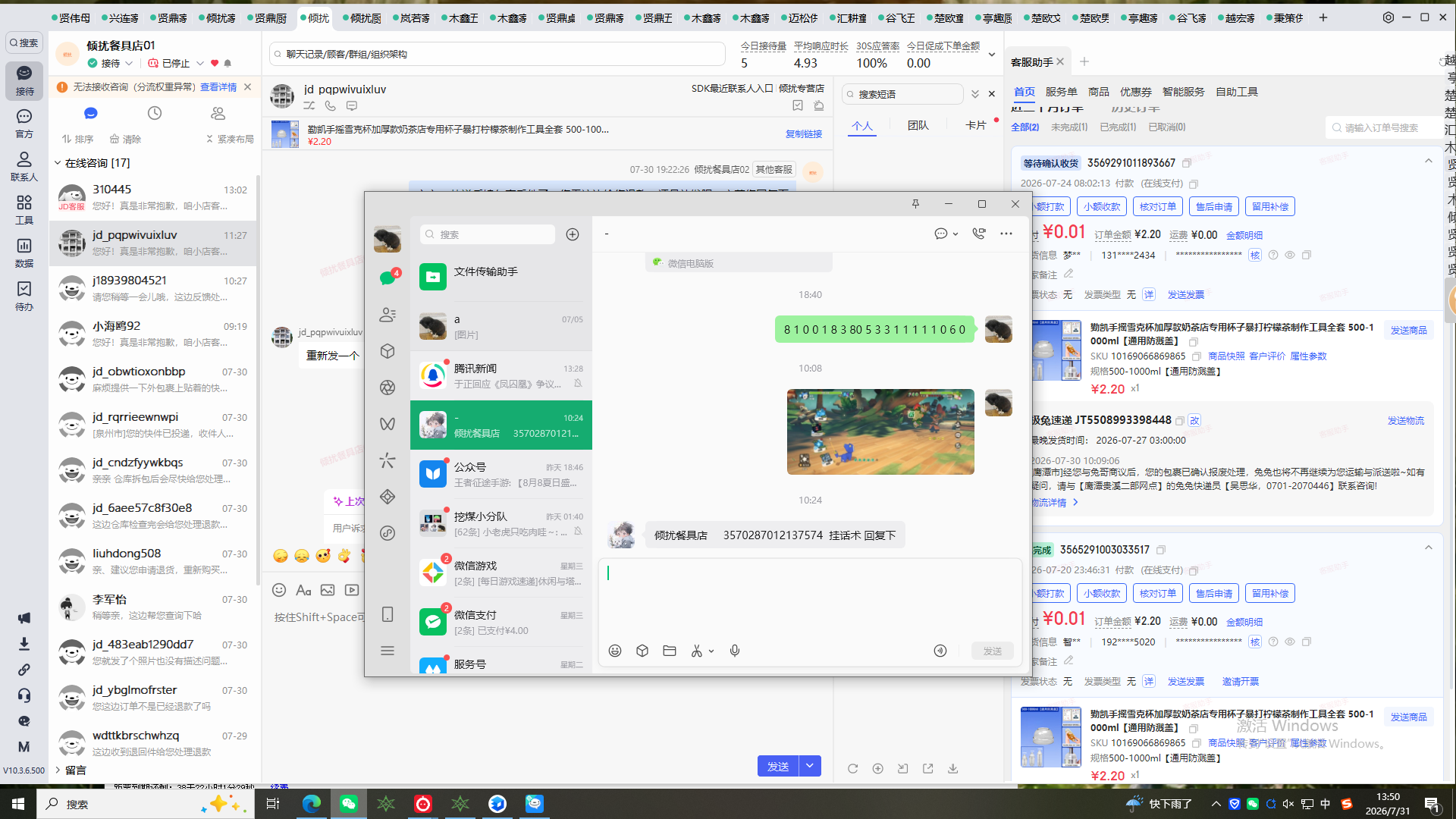Image resolution: width=1456 pixels, height=819 pixels.
Task: Click 发送物流 for the JT5508993398448 shipment
Action: [1405, 420]
